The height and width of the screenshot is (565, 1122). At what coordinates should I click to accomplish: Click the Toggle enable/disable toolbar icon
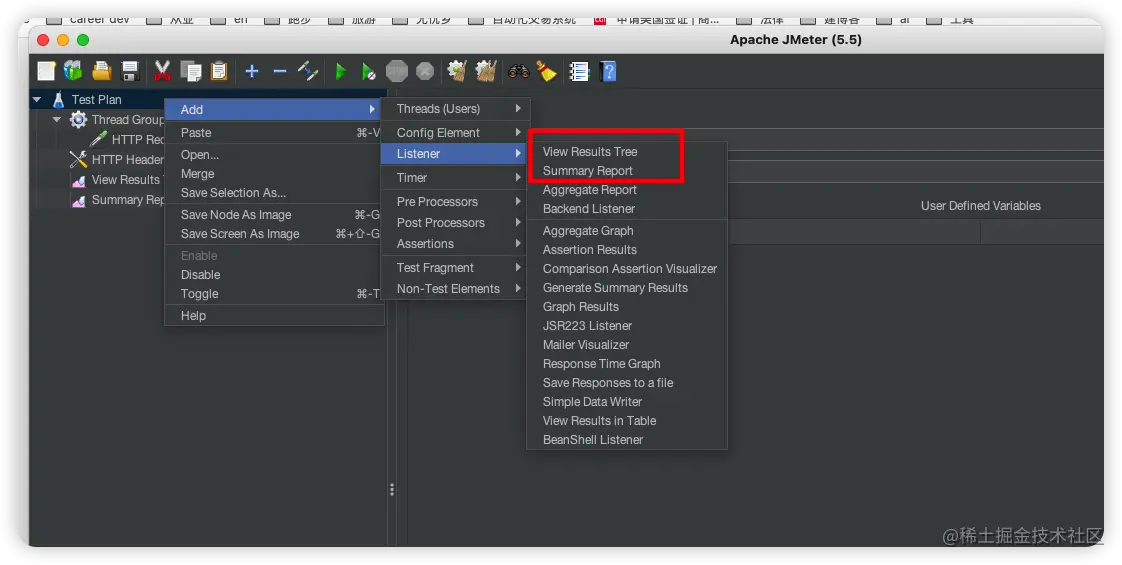pyautogui.click(x=308, y=71)
